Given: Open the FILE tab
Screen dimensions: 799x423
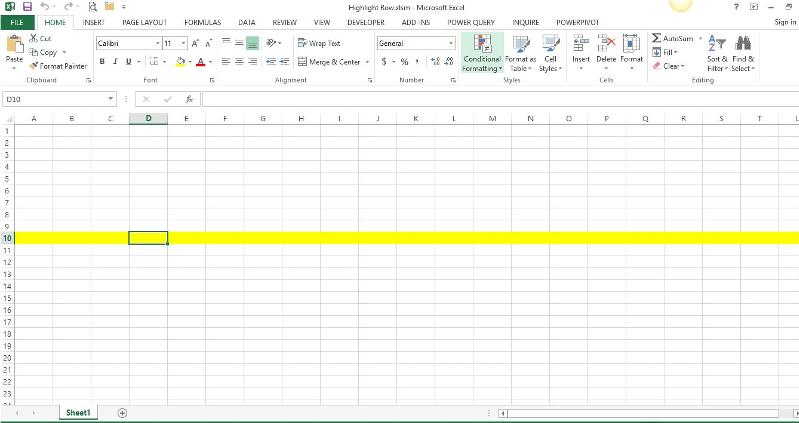Looking at the screenshot, I should tap(17, 22).
